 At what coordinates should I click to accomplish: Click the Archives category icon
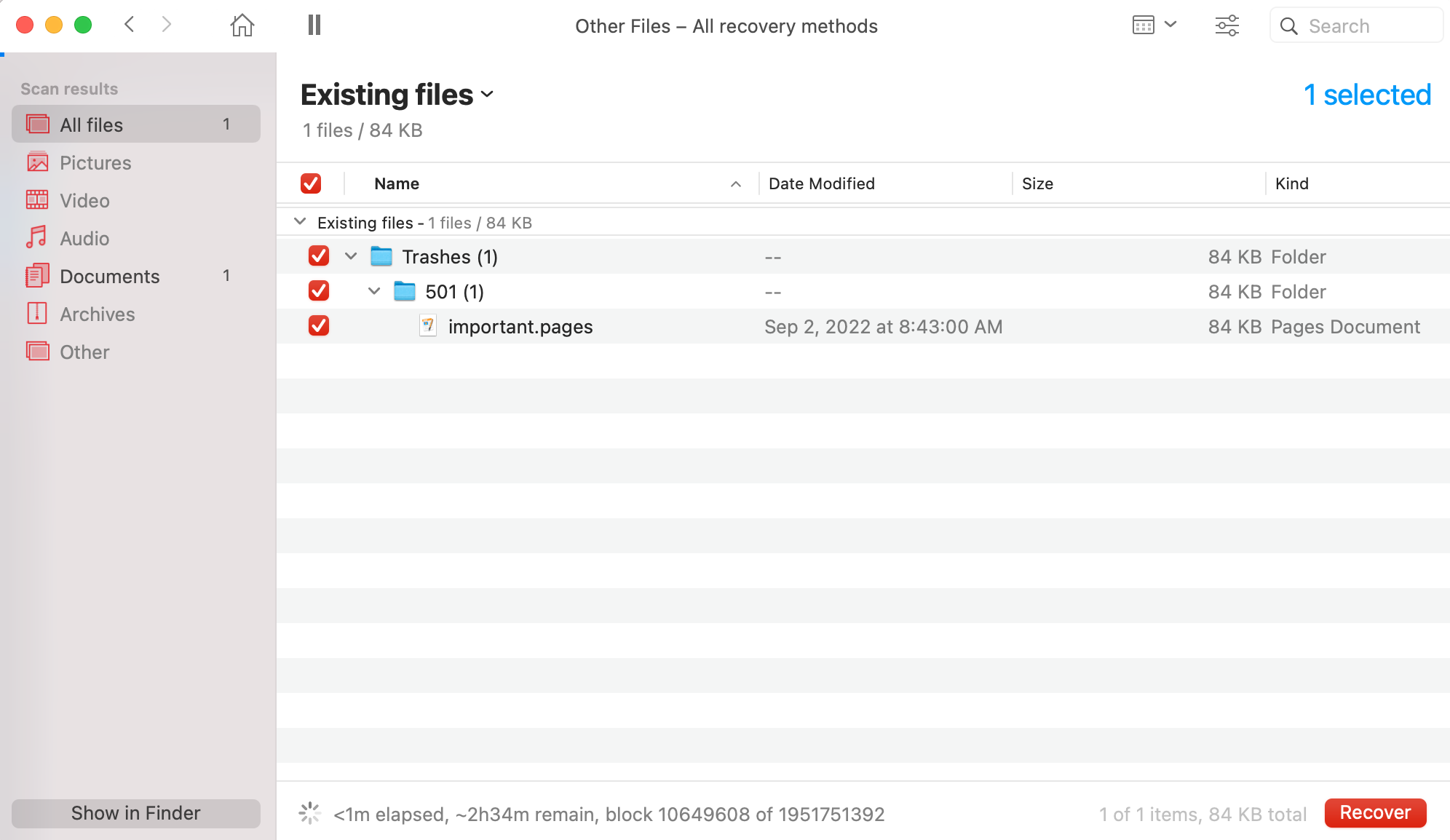[x=36, y=313]
